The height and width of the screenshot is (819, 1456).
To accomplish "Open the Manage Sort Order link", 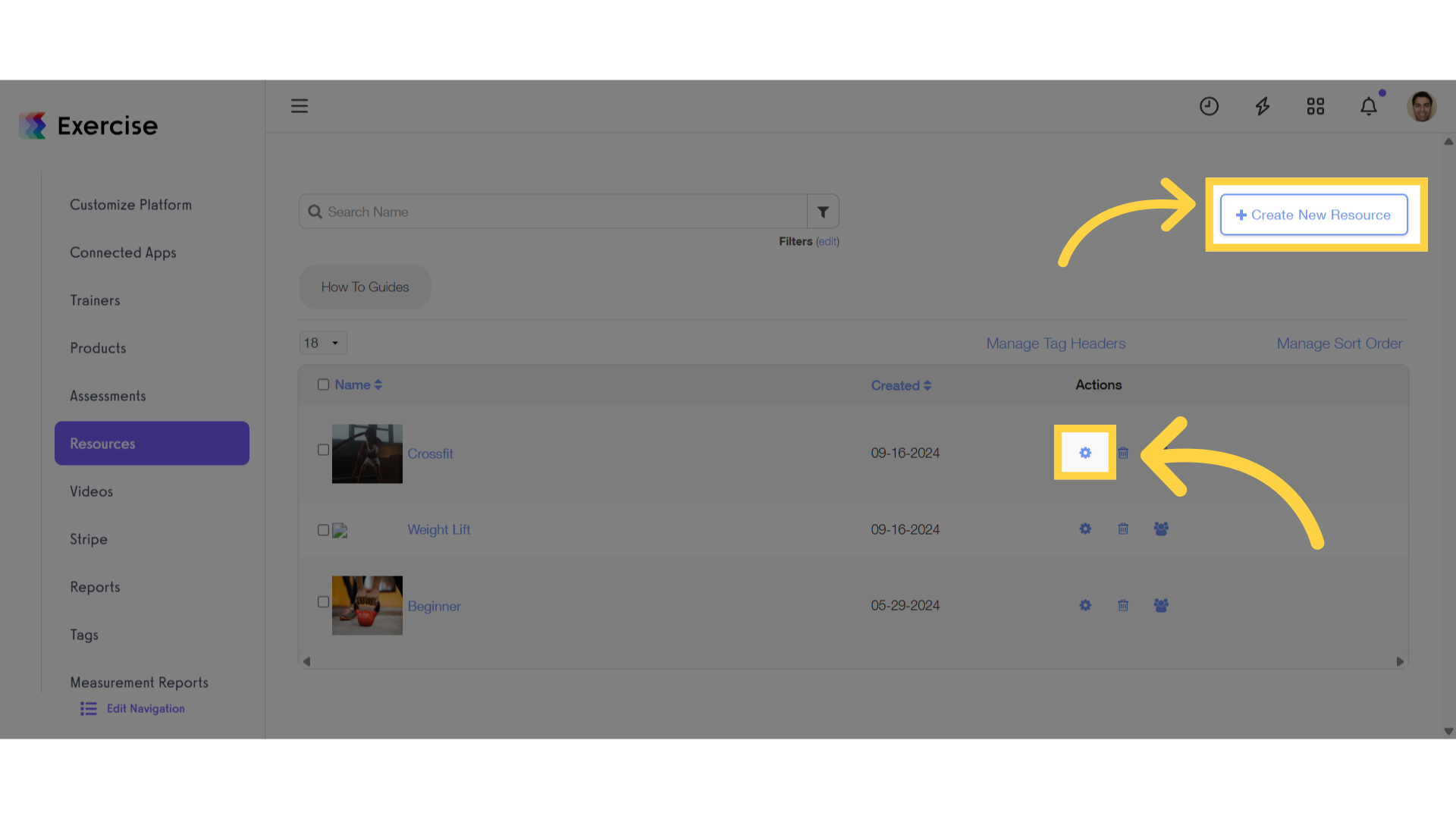I will click(1339, 344).
